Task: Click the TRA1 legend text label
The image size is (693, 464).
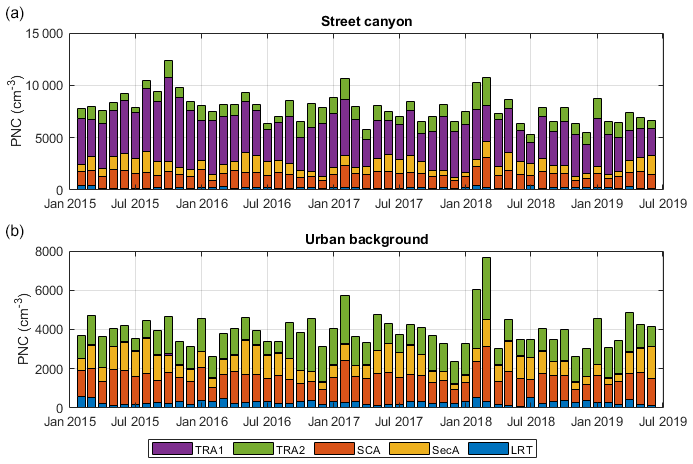Action: pos(209,448)
